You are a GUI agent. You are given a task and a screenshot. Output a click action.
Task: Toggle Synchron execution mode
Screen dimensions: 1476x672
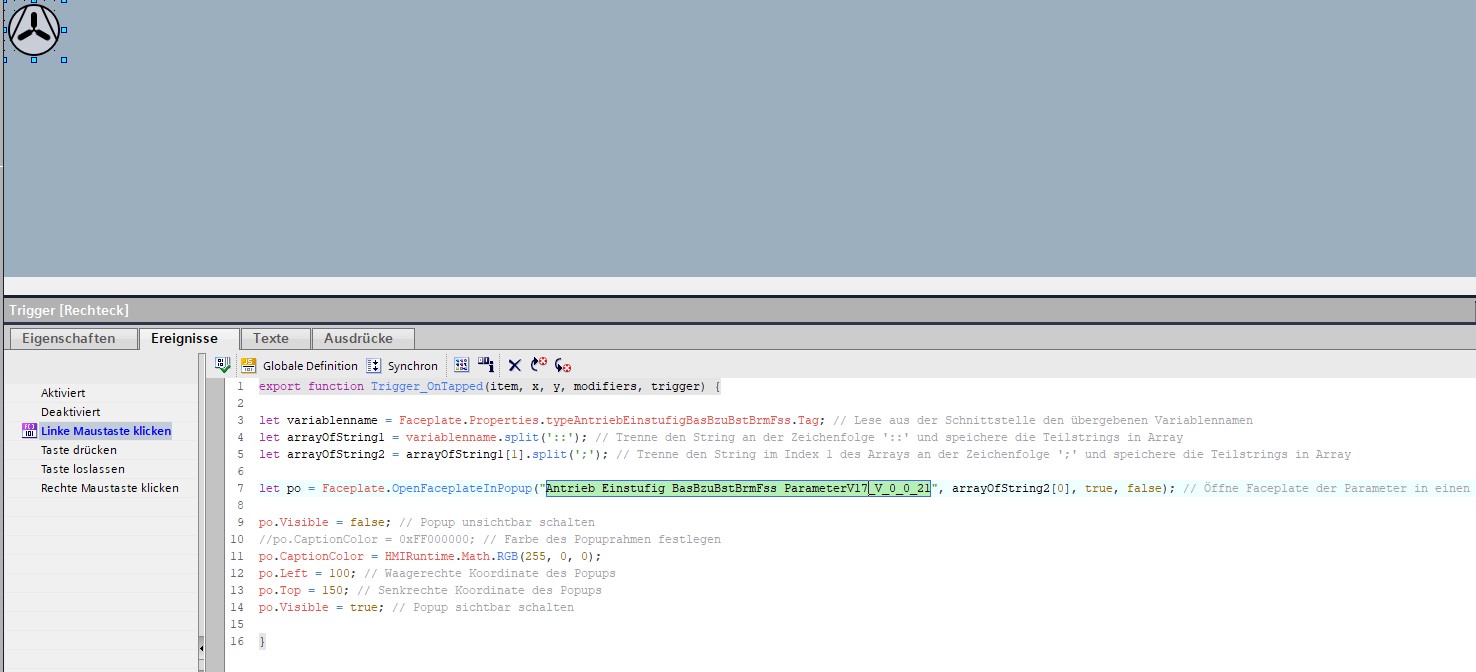point(402,366)
